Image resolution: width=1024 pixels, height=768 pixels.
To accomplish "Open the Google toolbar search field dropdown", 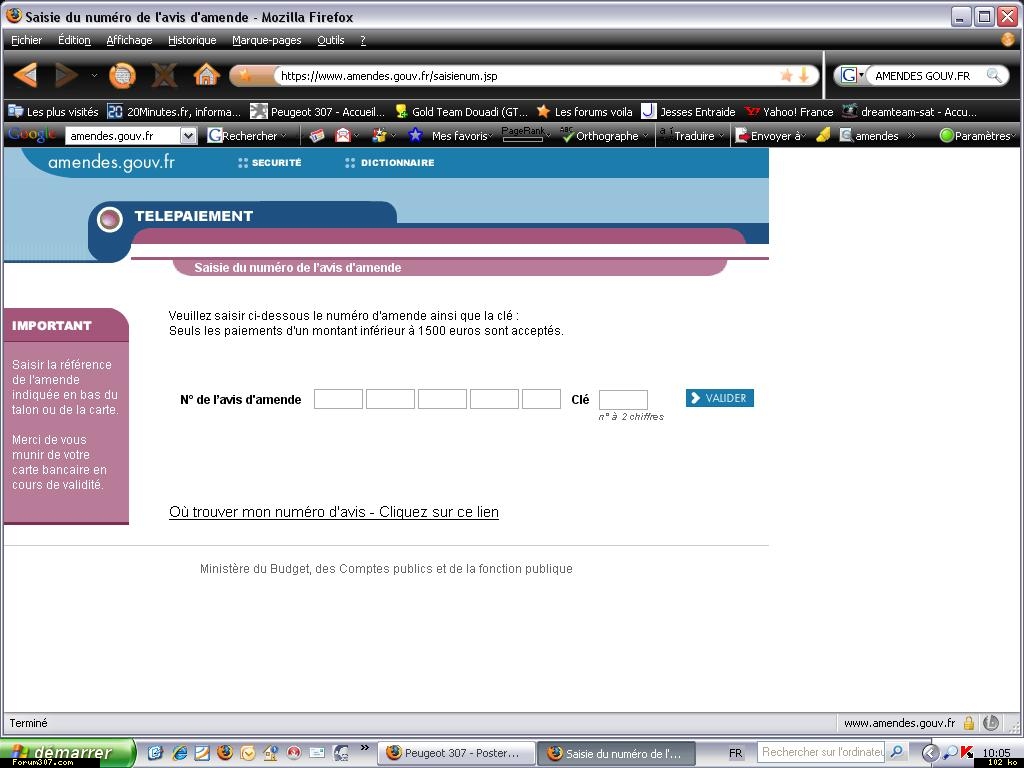I will tap(188, 136).
